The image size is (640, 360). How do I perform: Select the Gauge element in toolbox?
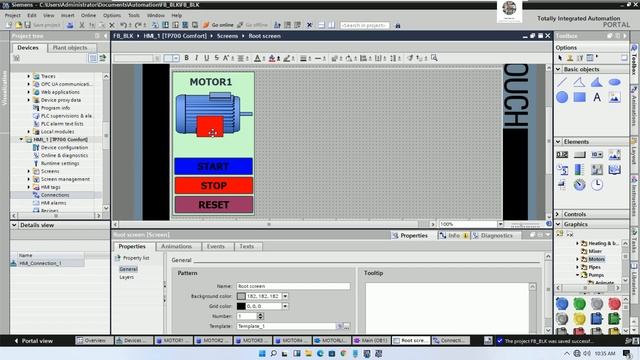click(x=580, y=184)
